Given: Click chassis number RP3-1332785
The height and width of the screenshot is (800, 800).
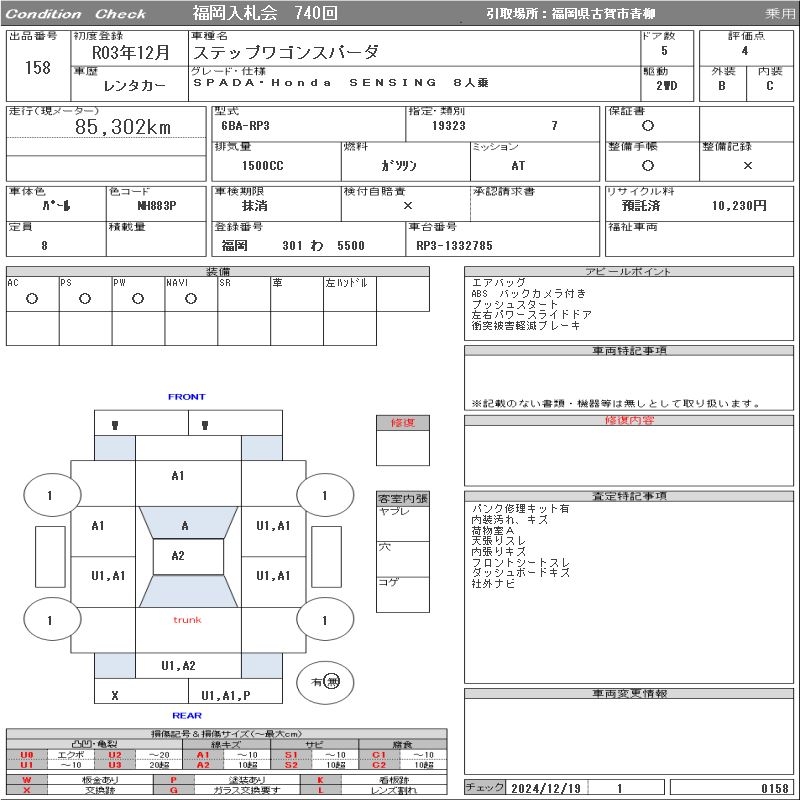Looking at the screenshot, I should coord(454,246).
